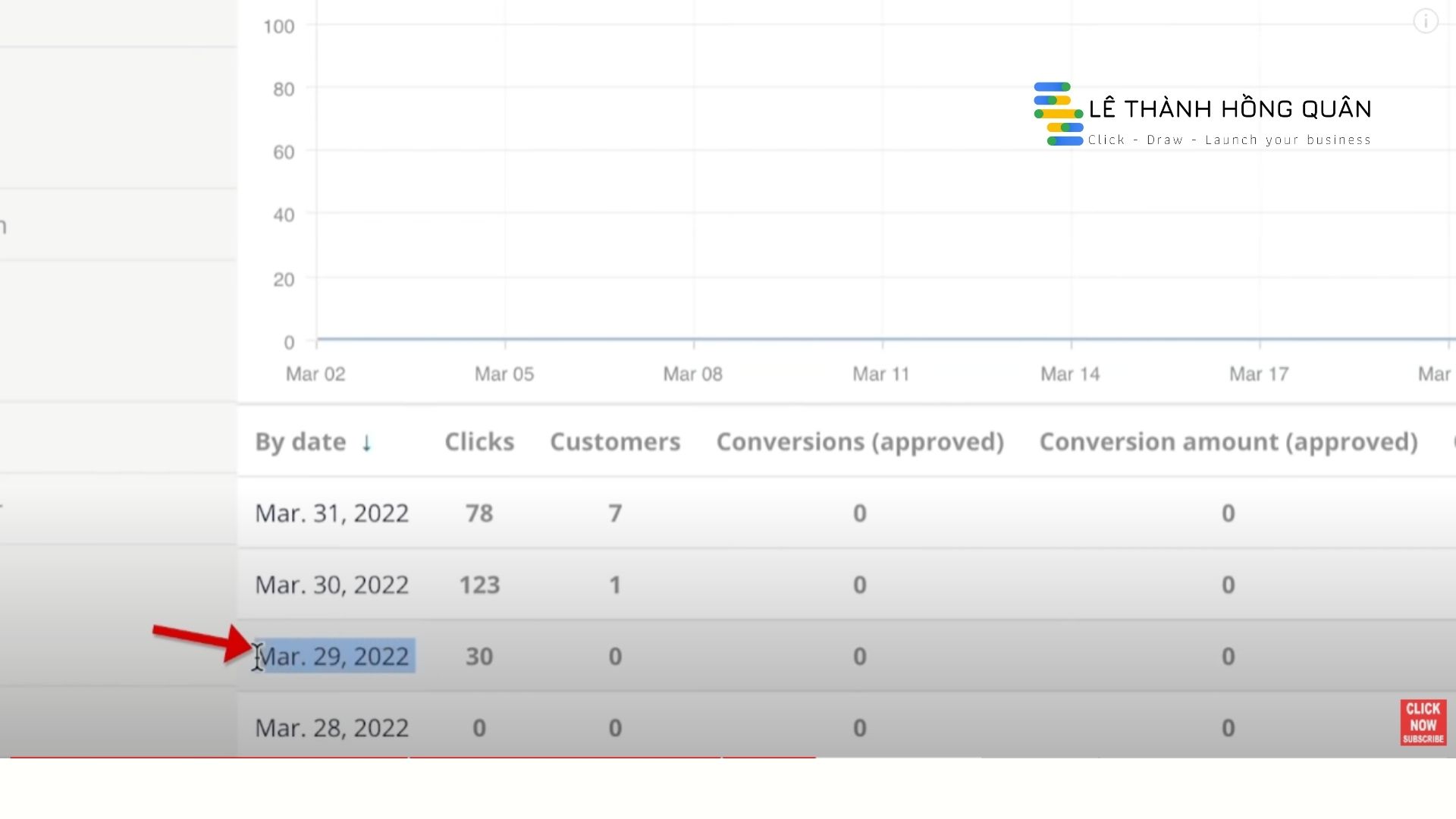Click the Mar. 28, 2022 date row

(331, 728)
